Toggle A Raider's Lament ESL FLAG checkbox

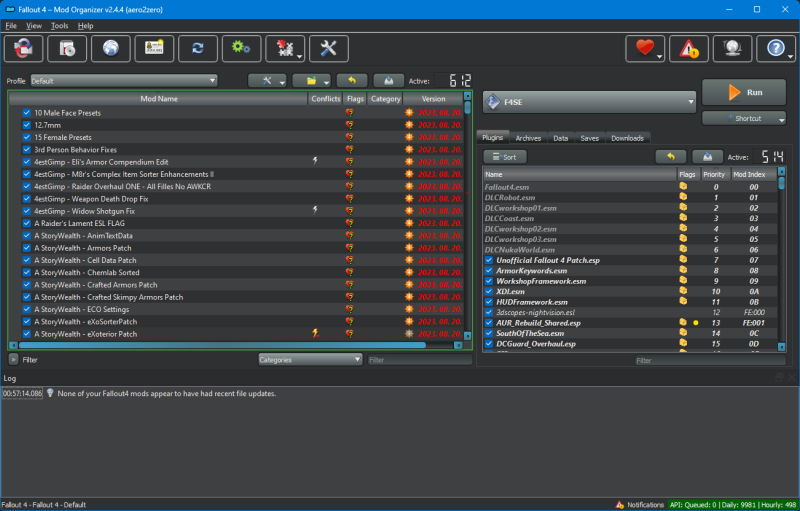pos(27,223)
